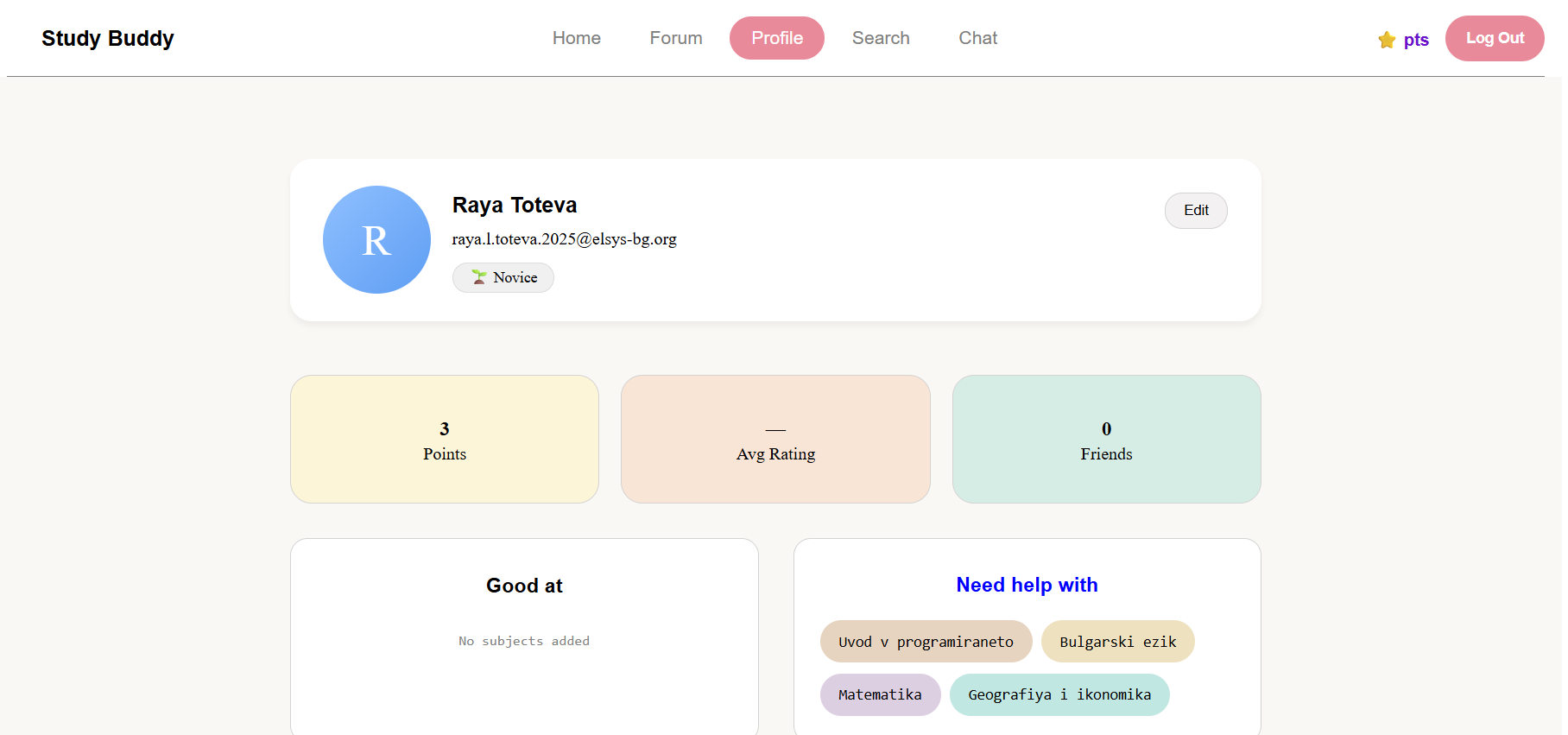Screen dimensions: 1568x735
Task: Open the Friends stat card
Action: click(1106, 439)
